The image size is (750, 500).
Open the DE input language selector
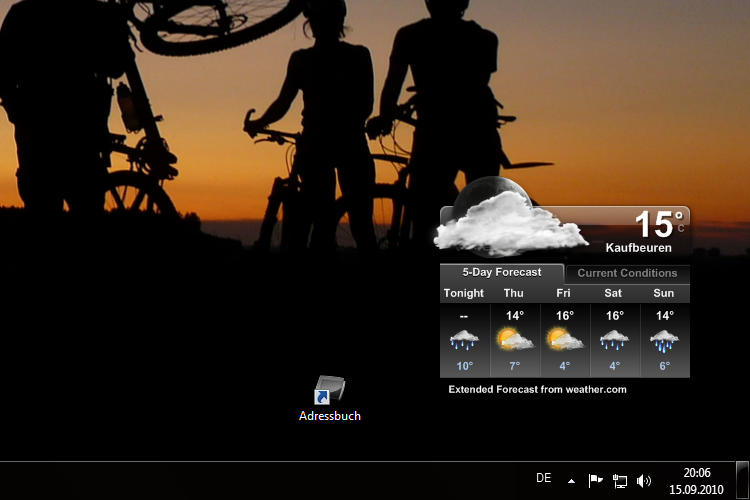(x=544, y=478)
